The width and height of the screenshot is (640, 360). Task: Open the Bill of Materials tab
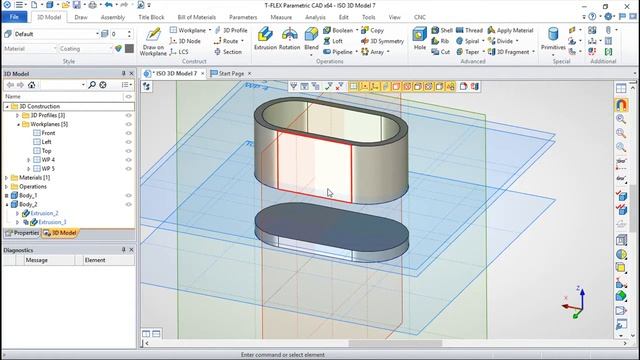click(x=196, y=17)
